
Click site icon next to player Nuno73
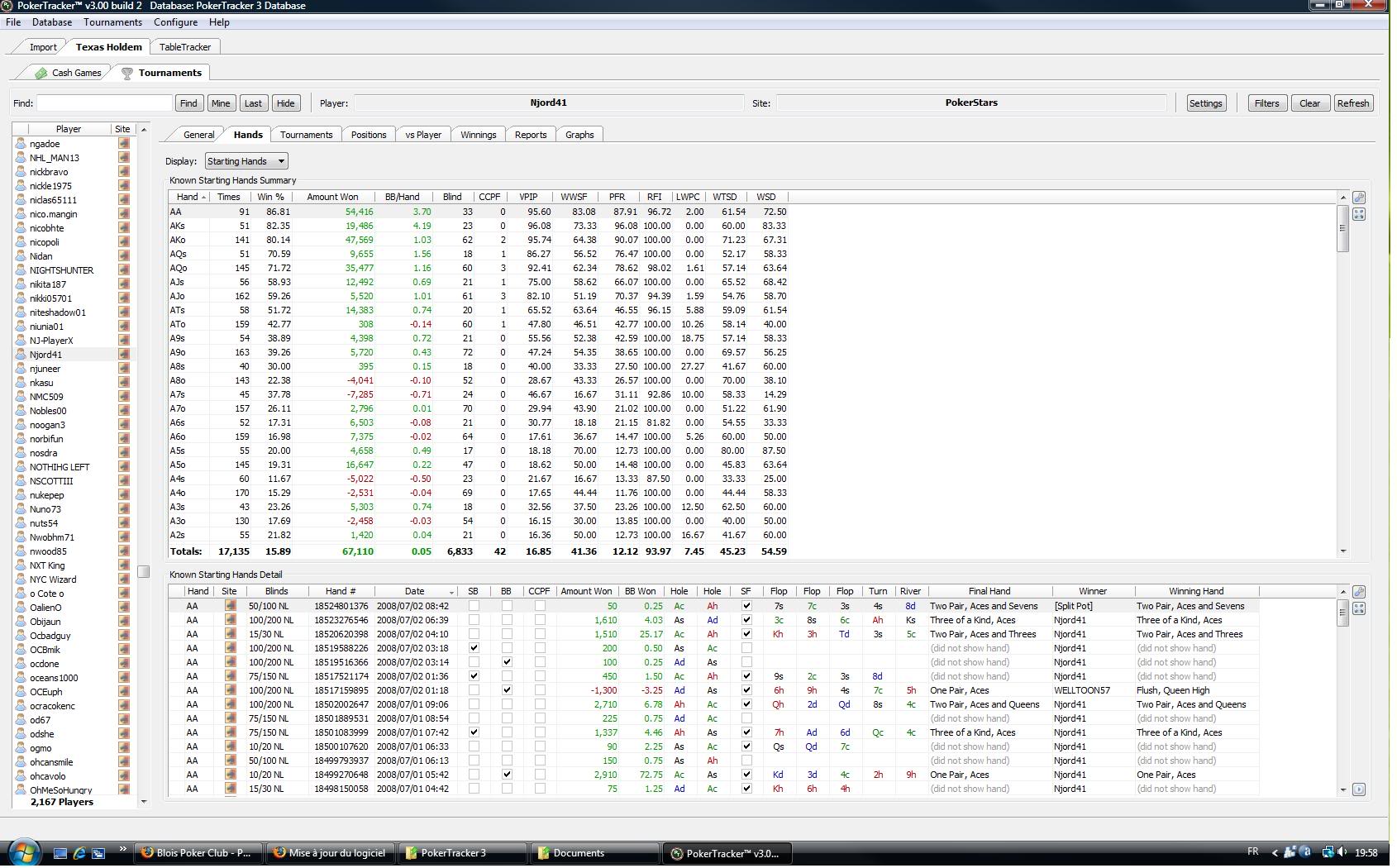coord(124,509)
